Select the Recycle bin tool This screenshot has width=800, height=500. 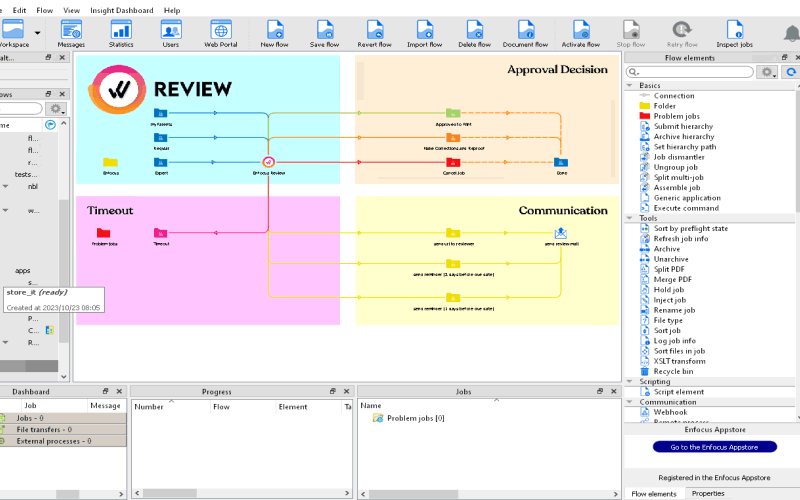point(673,371)
